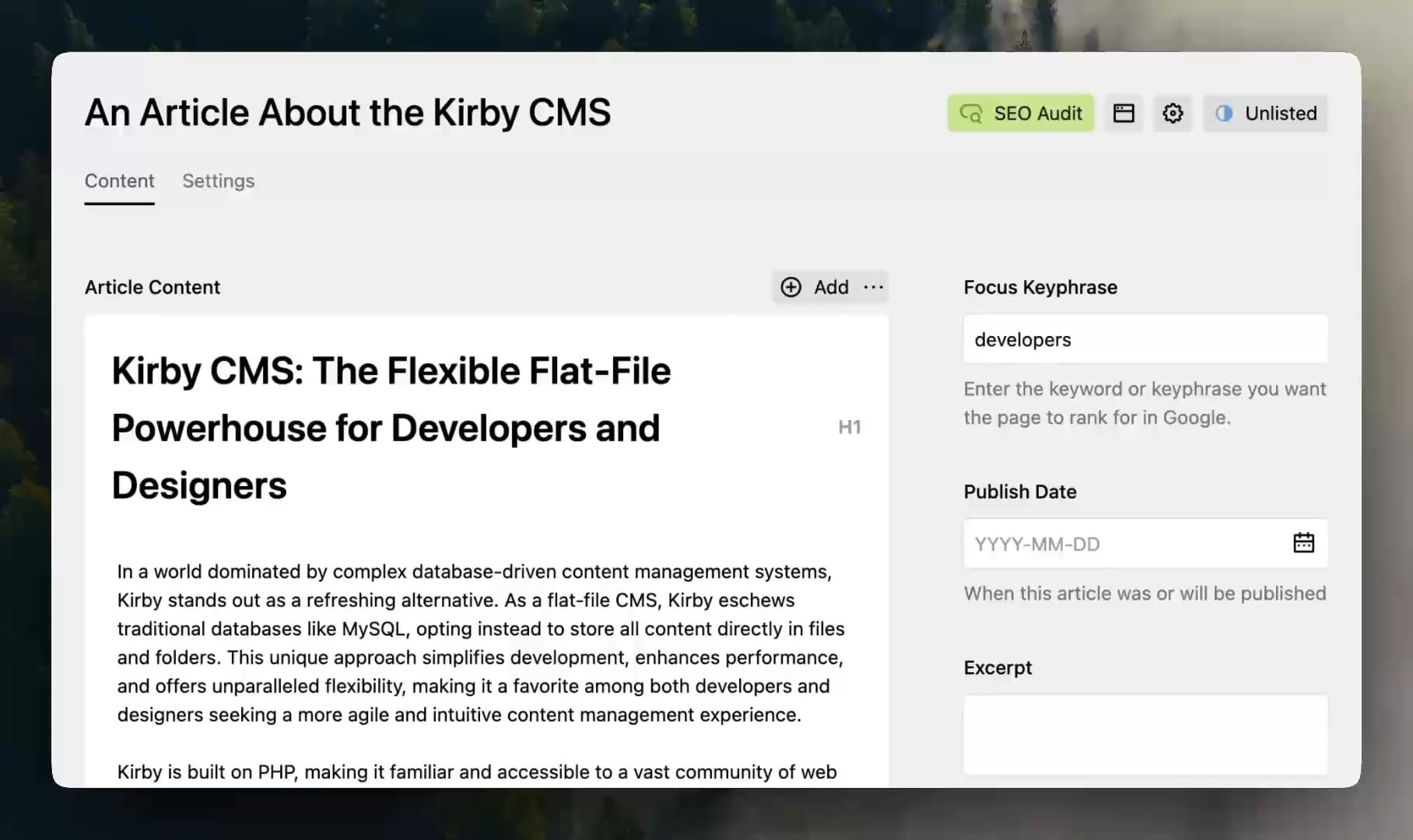Click into the Excerpt text area

coord(1145,734)
